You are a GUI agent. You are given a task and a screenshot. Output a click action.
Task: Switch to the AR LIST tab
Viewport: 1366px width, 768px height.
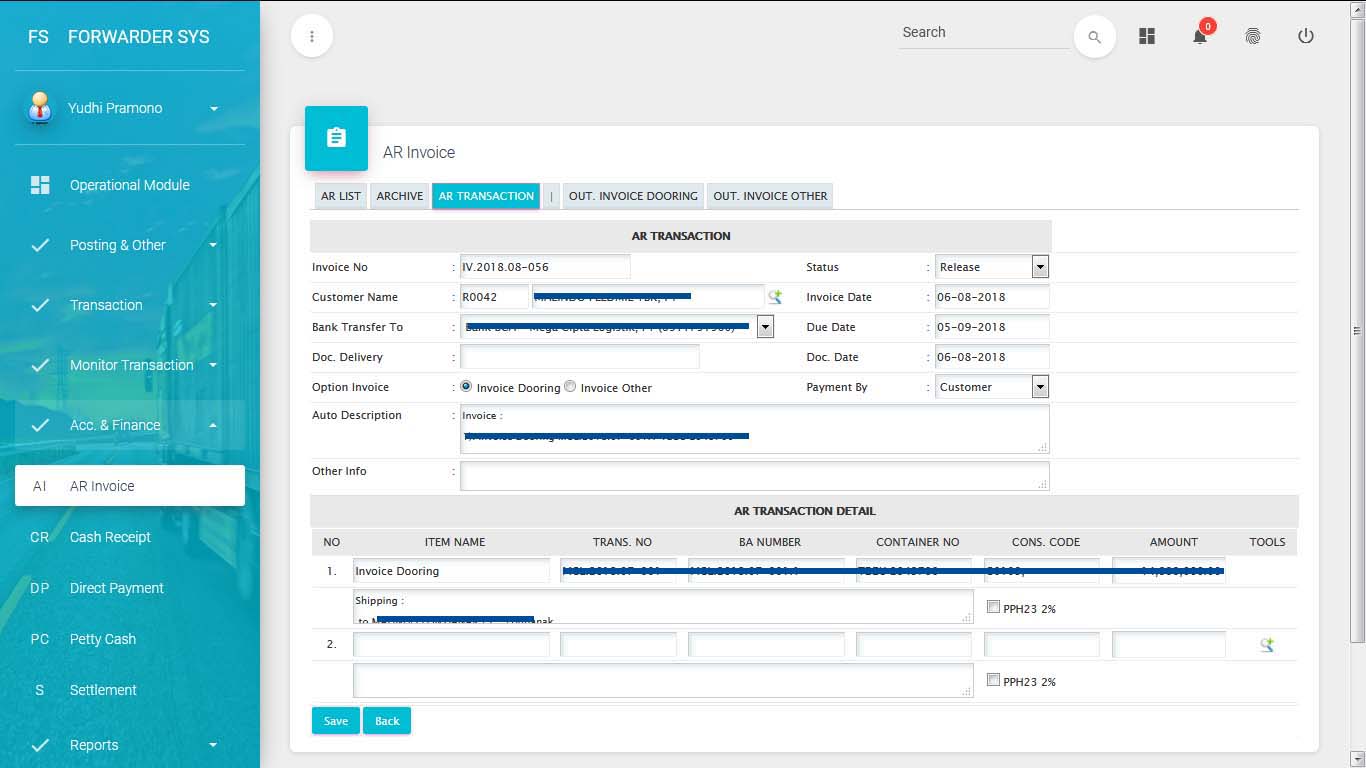(340, 196)
